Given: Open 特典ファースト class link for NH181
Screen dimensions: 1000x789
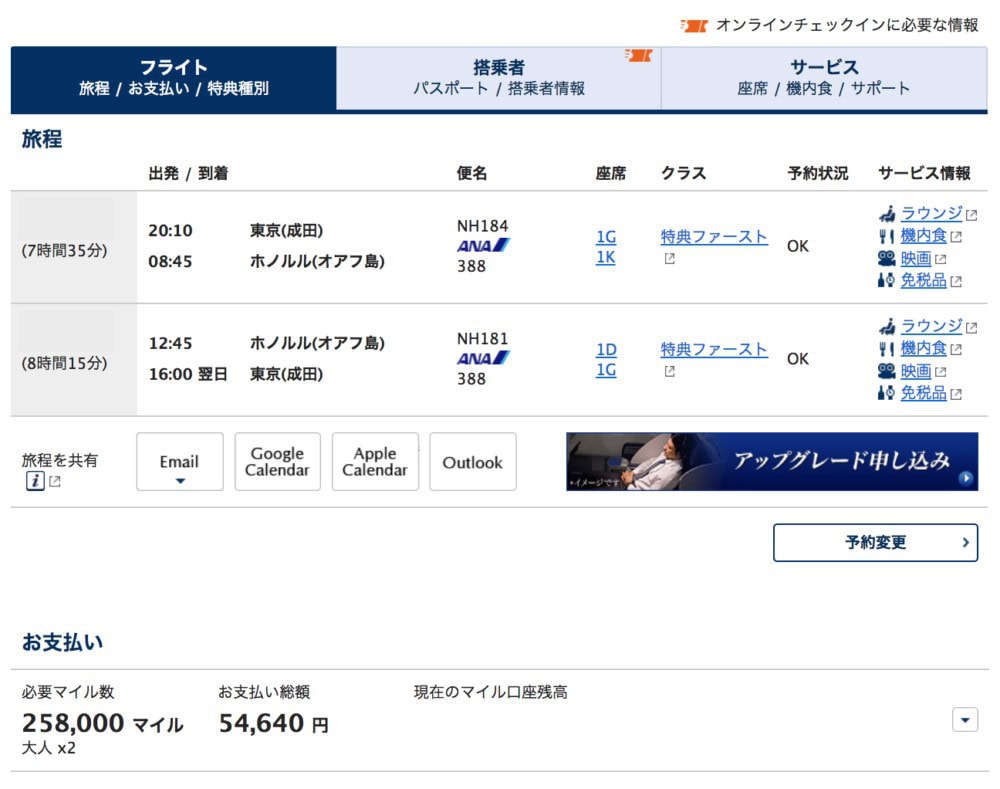Looking at the screenshot, I should (714, 350).
